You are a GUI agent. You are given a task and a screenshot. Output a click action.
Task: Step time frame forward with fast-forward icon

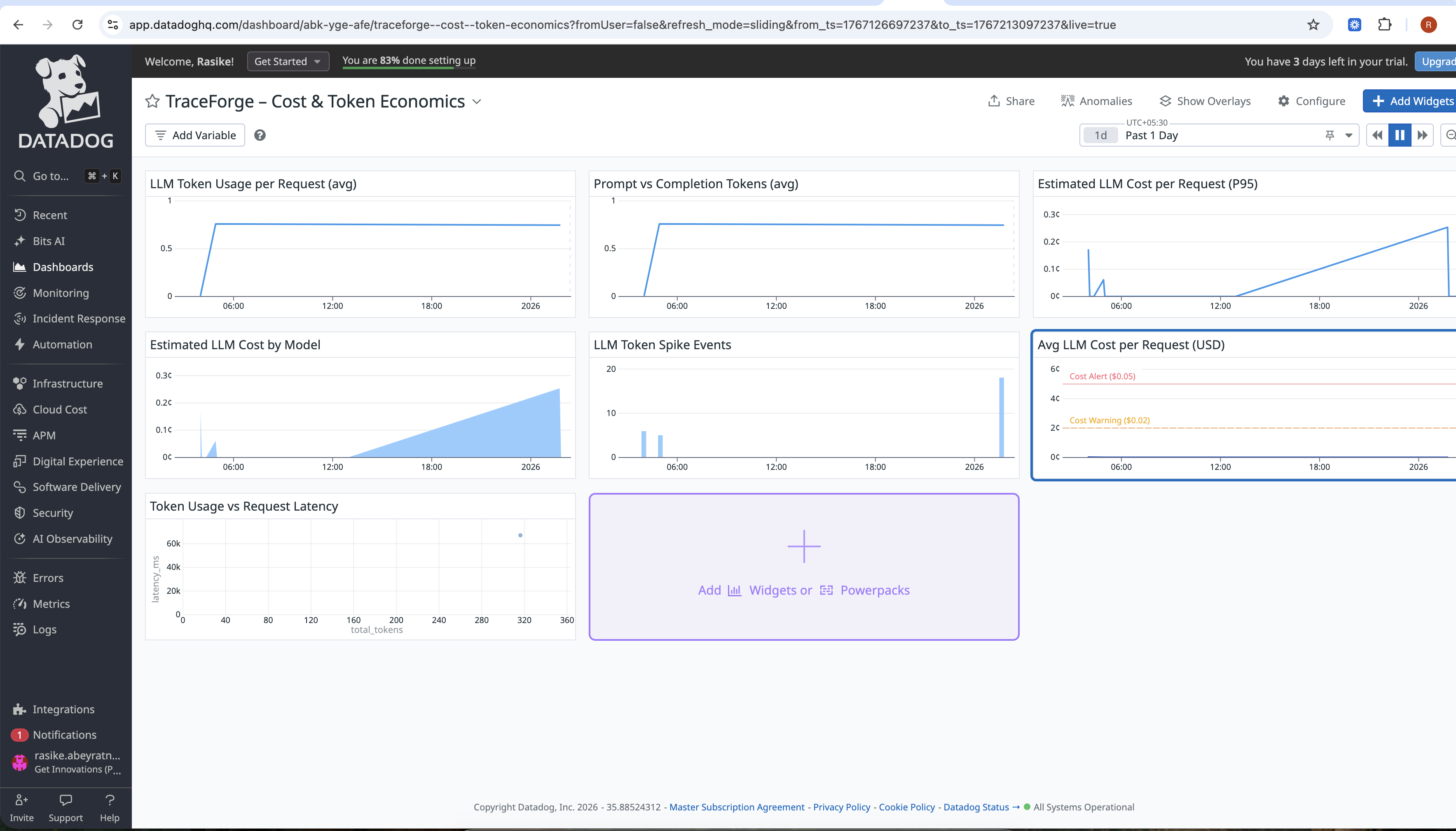pos(1422,135)
